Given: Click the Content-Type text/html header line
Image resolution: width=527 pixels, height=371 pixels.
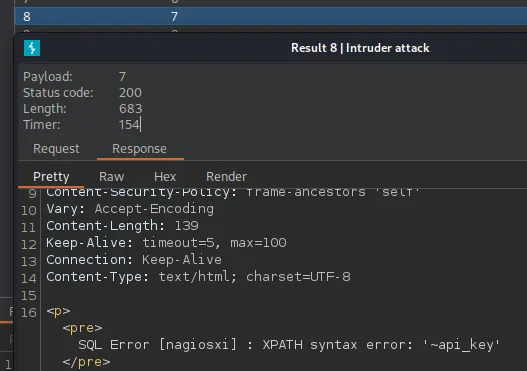Looking at the screenshot, I should [198, 277].
